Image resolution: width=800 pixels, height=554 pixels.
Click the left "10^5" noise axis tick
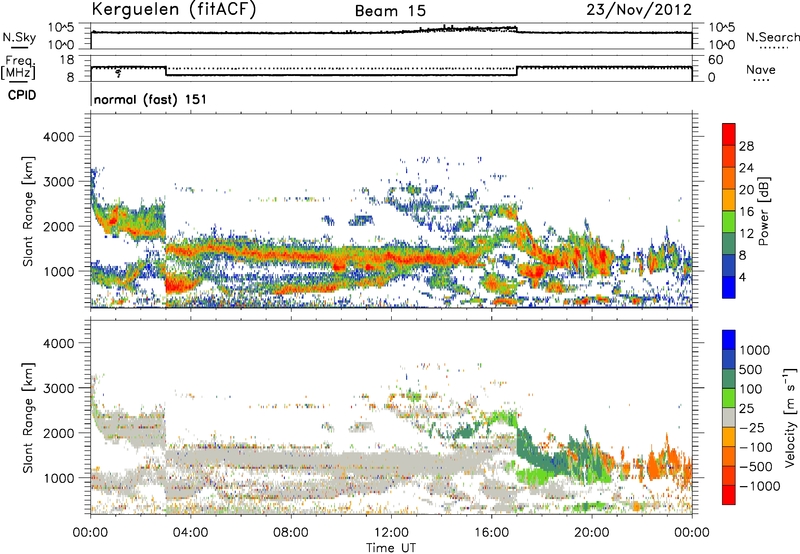[61, 28]
